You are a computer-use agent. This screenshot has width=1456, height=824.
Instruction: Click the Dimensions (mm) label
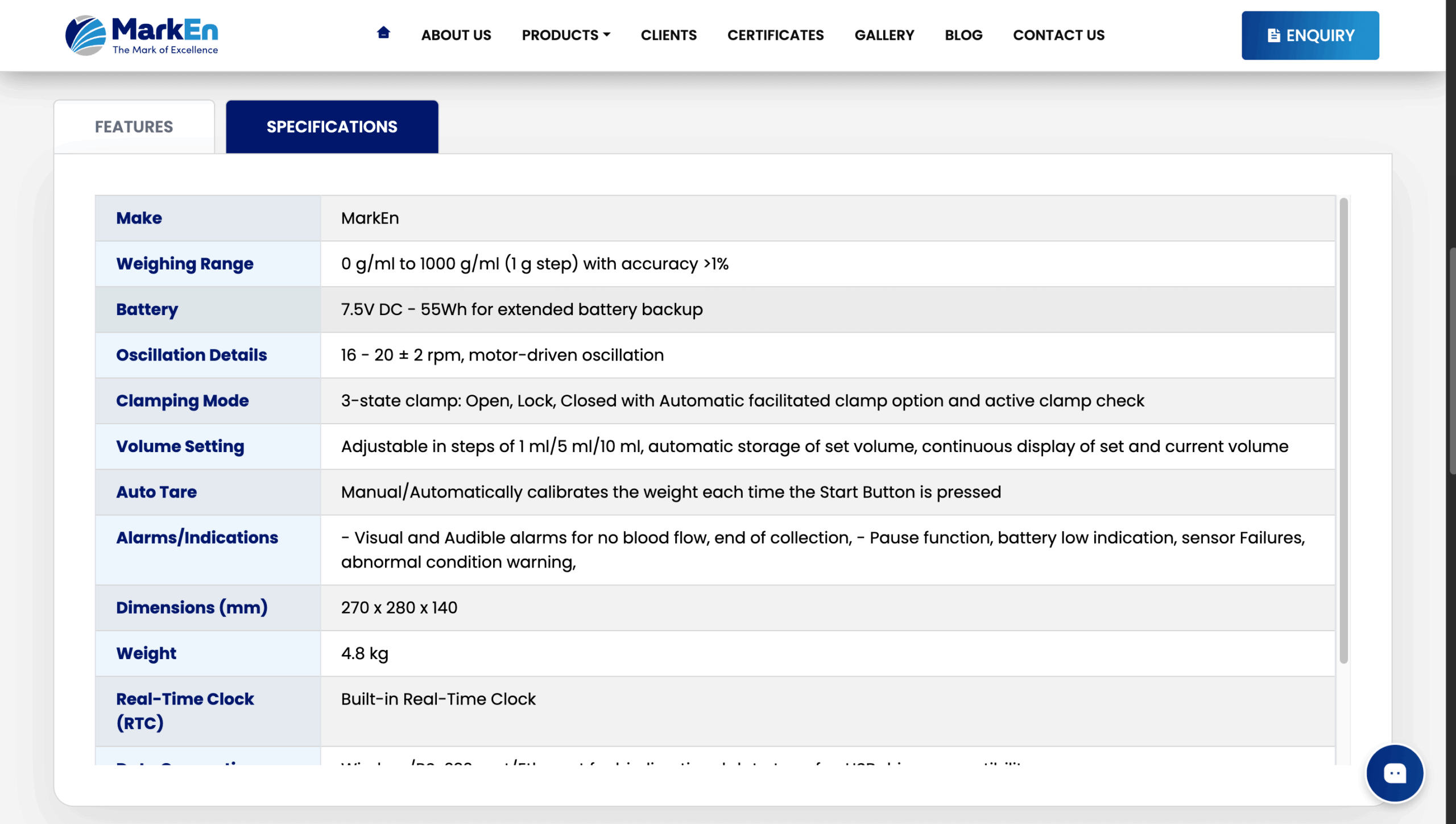coord(192,608)
